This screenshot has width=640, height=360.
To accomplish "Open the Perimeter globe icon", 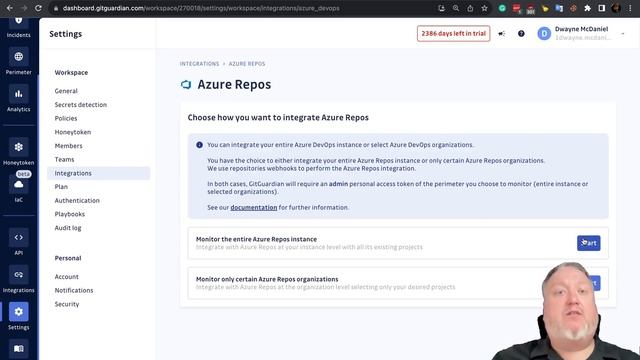I will pos(18,57).
